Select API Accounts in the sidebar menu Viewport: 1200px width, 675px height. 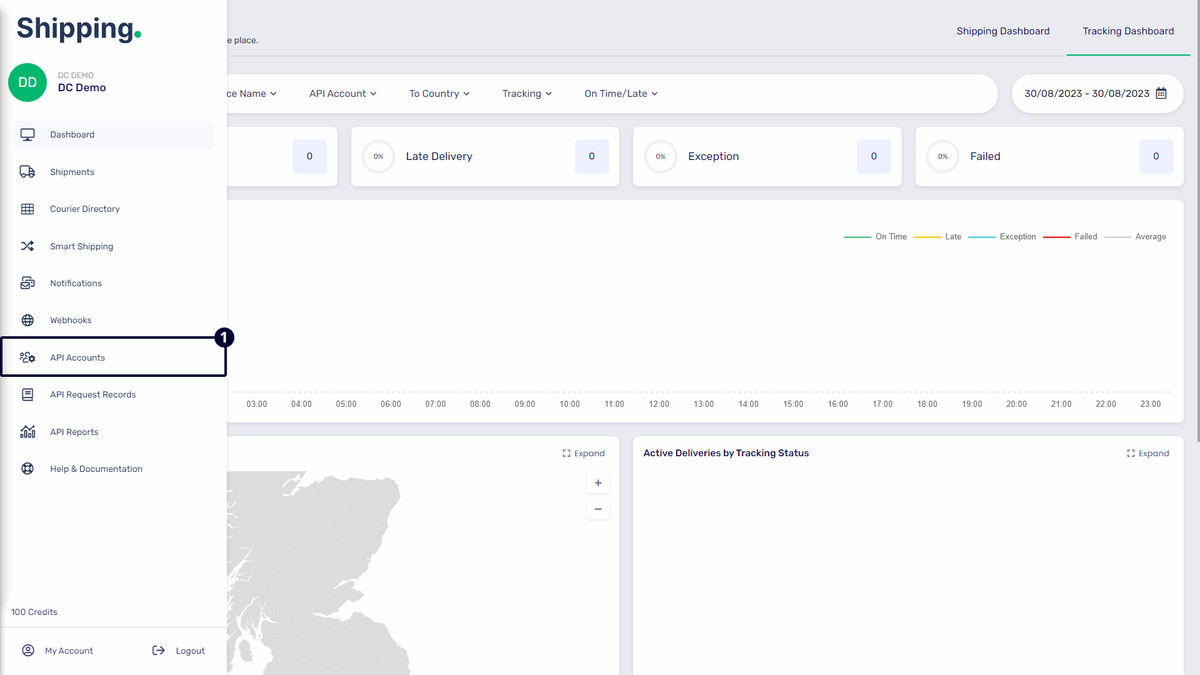point(77,358)
